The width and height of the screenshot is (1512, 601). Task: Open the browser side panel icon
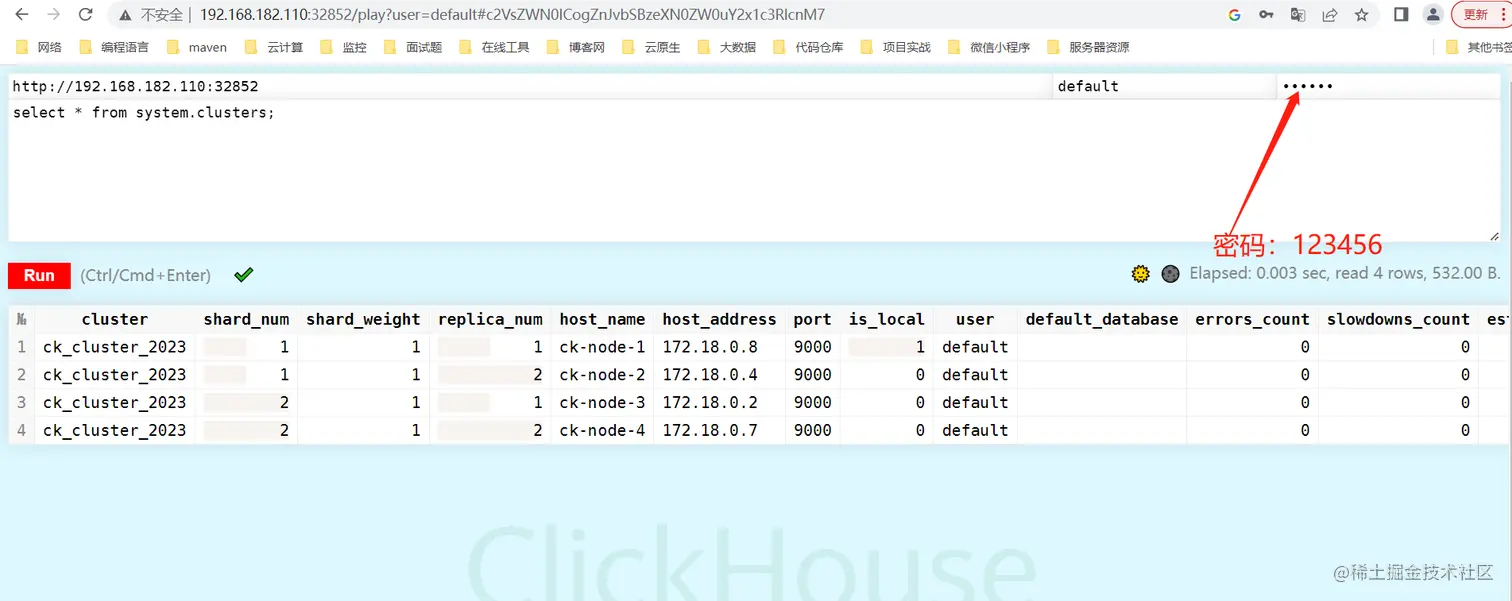pos(1401,15)
